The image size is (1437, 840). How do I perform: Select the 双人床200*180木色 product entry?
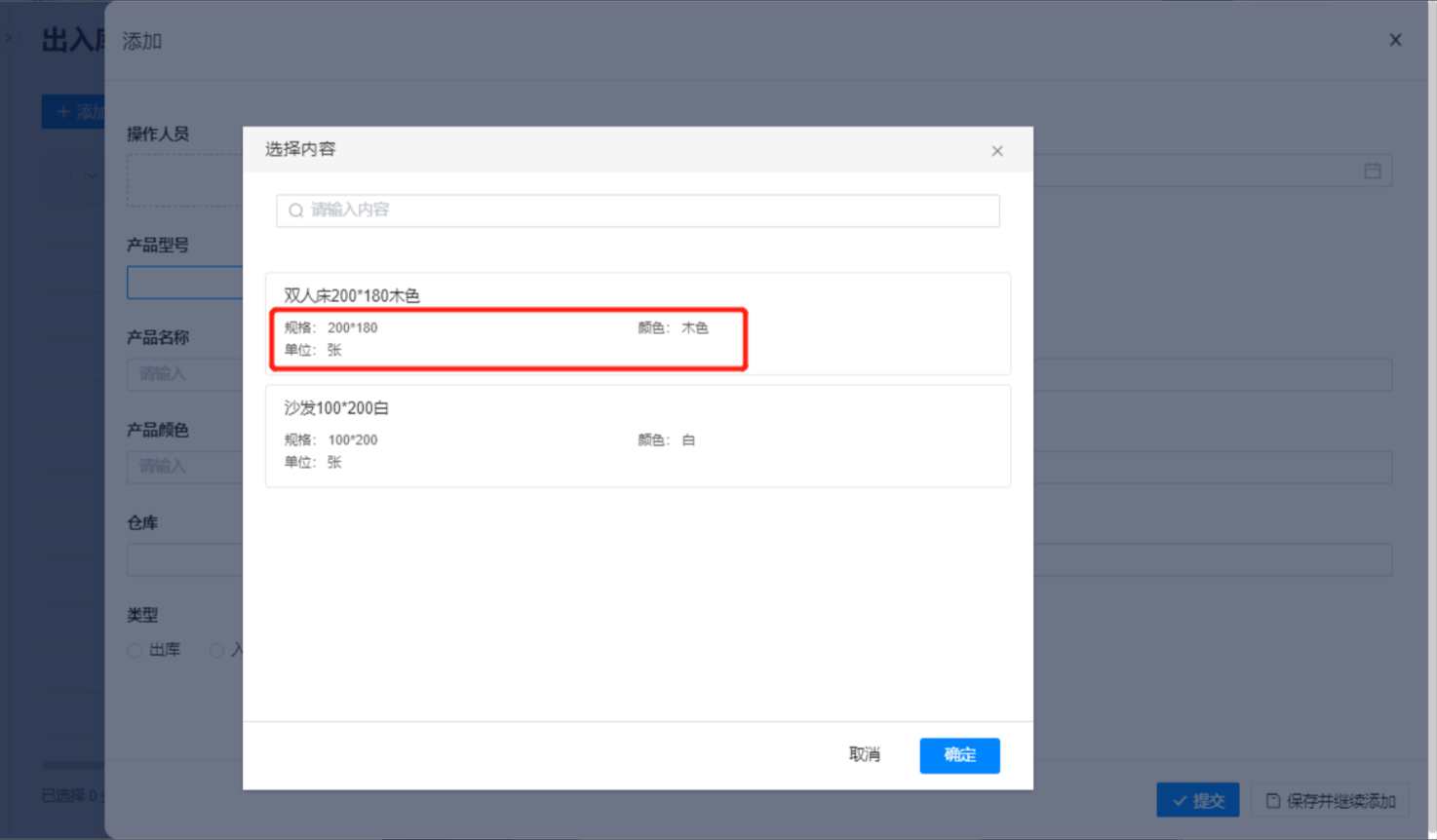[638, 324]
